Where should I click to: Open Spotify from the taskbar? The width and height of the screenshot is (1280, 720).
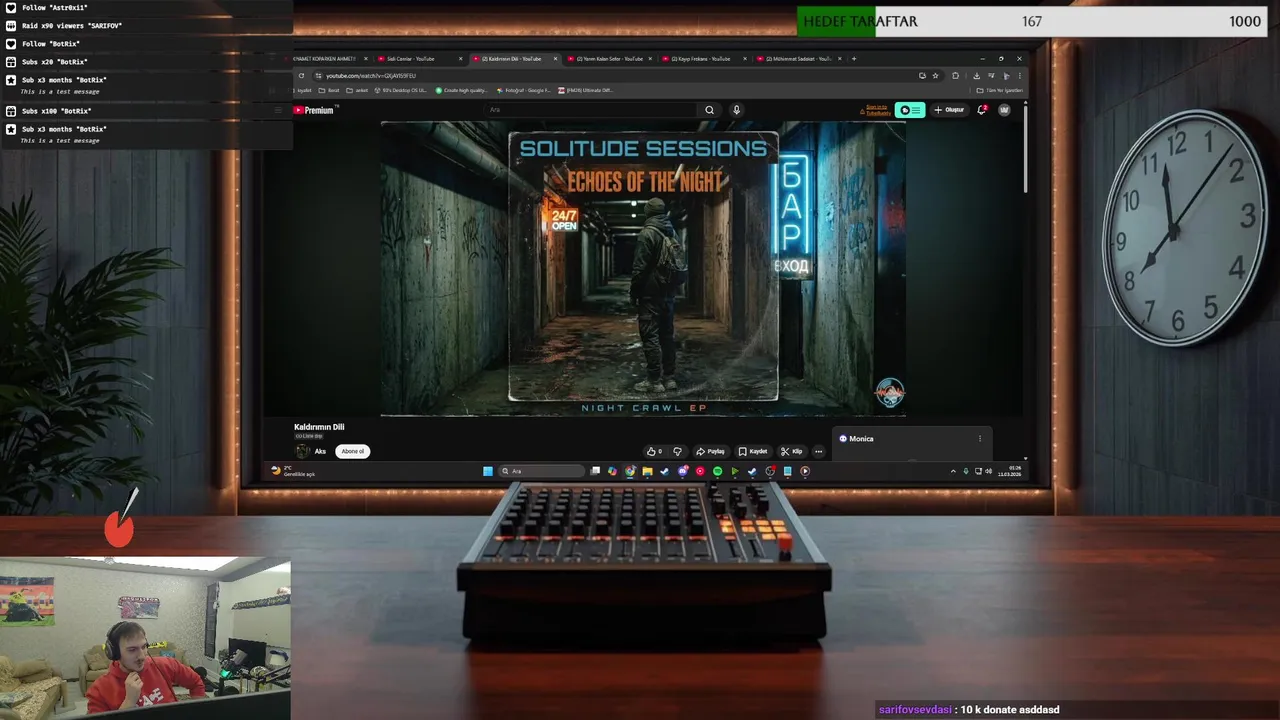point(717,471)
